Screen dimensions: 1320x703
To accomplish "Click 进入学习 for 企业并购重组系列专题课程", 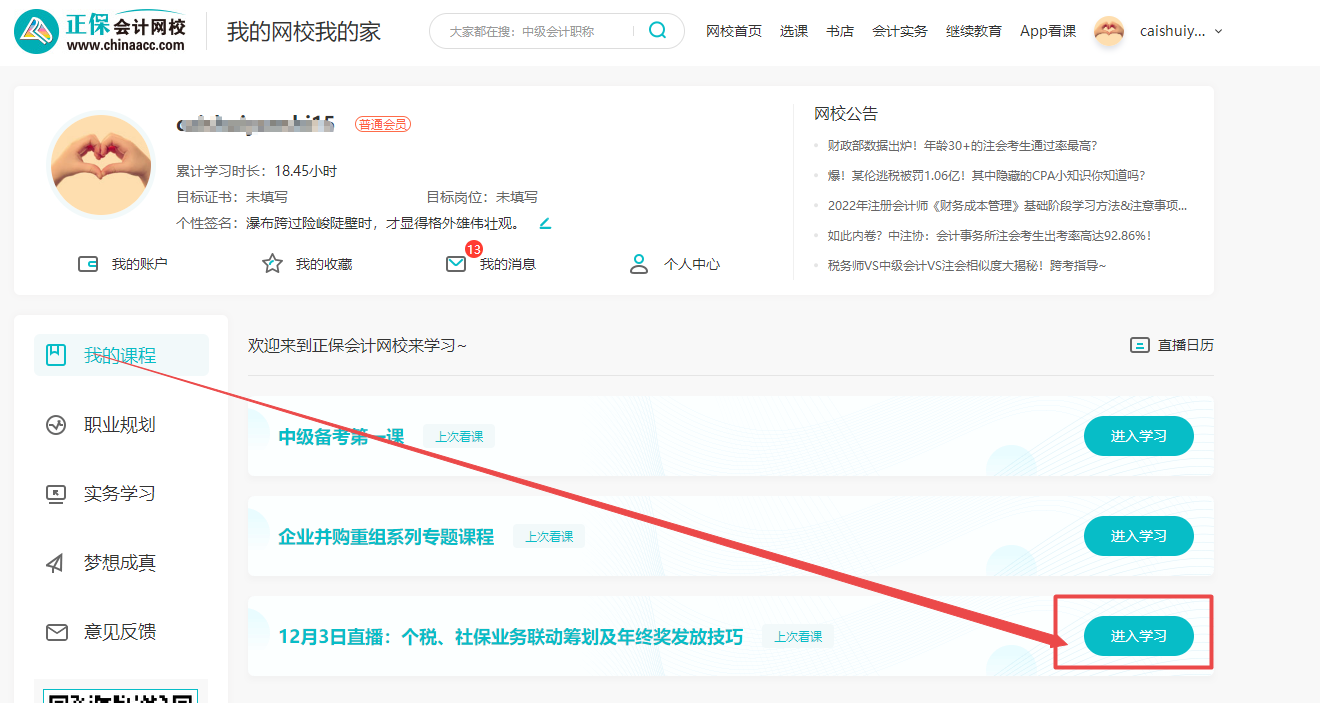I will 1139,536.
